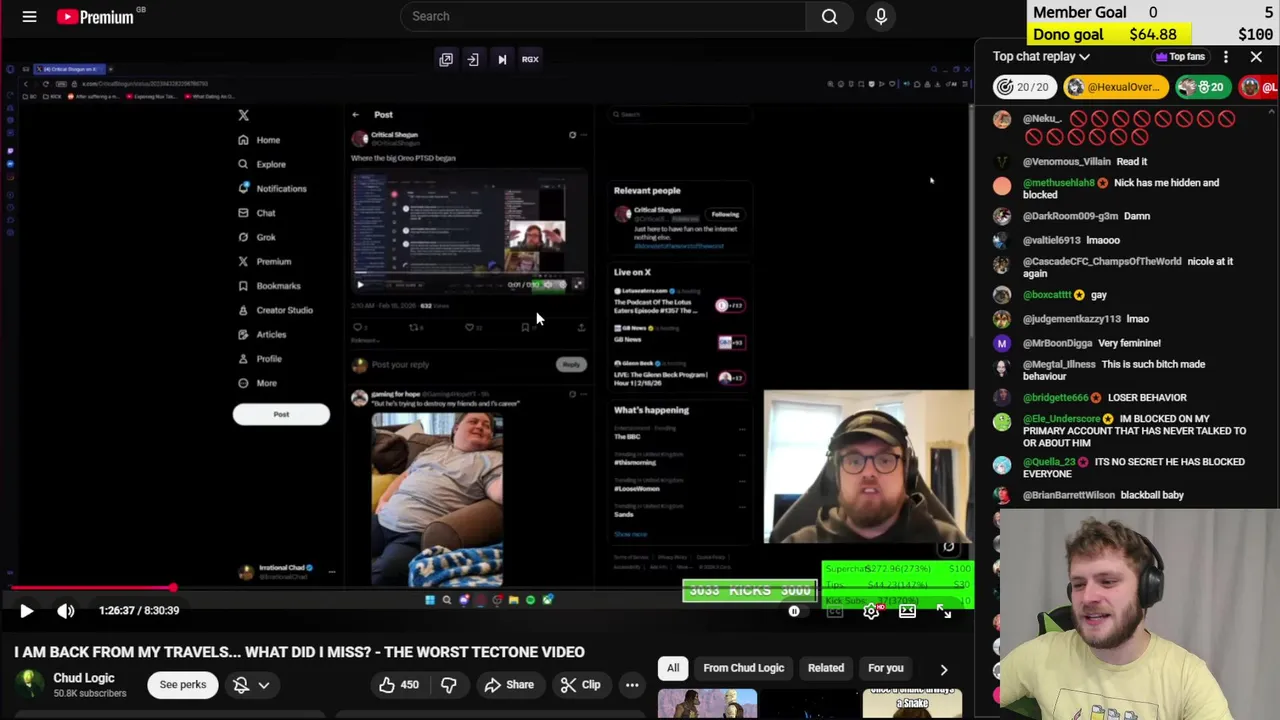Seek using the red progress bar
The image size is (1280, 720).
(487, 588)
